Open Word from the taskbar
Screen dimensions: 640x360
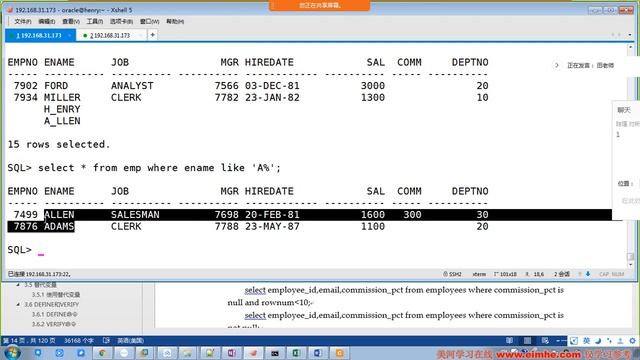pos(318,353)
